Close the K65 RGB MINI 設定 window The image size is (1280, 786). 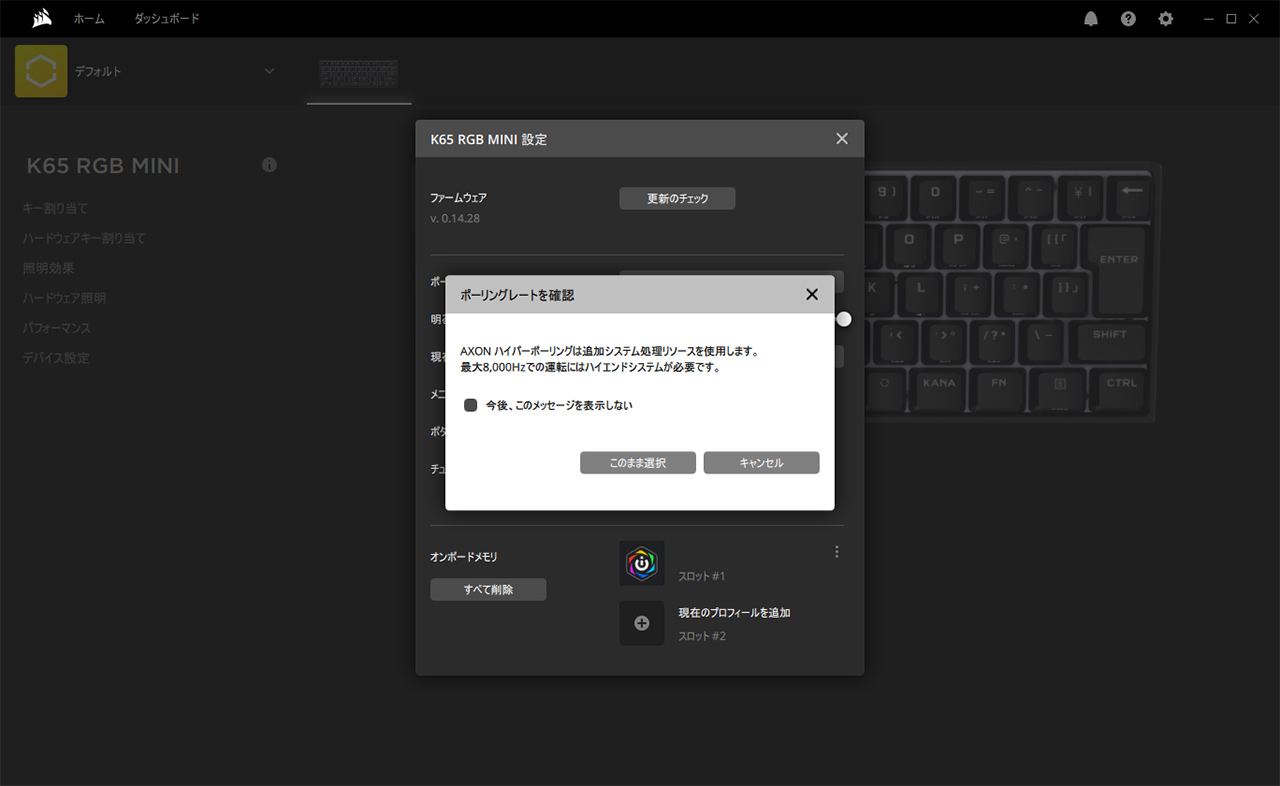click(x=842, y=139)
